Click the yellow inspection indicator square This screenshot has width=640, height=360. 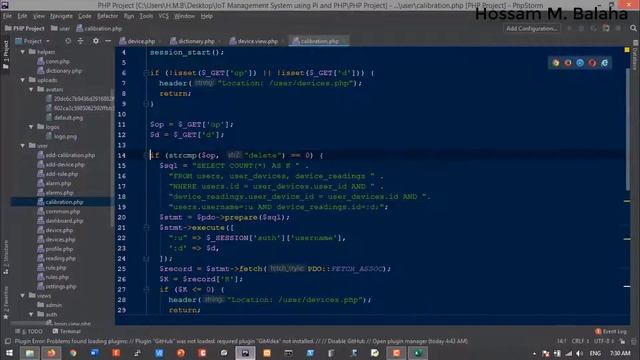[627, 50]
